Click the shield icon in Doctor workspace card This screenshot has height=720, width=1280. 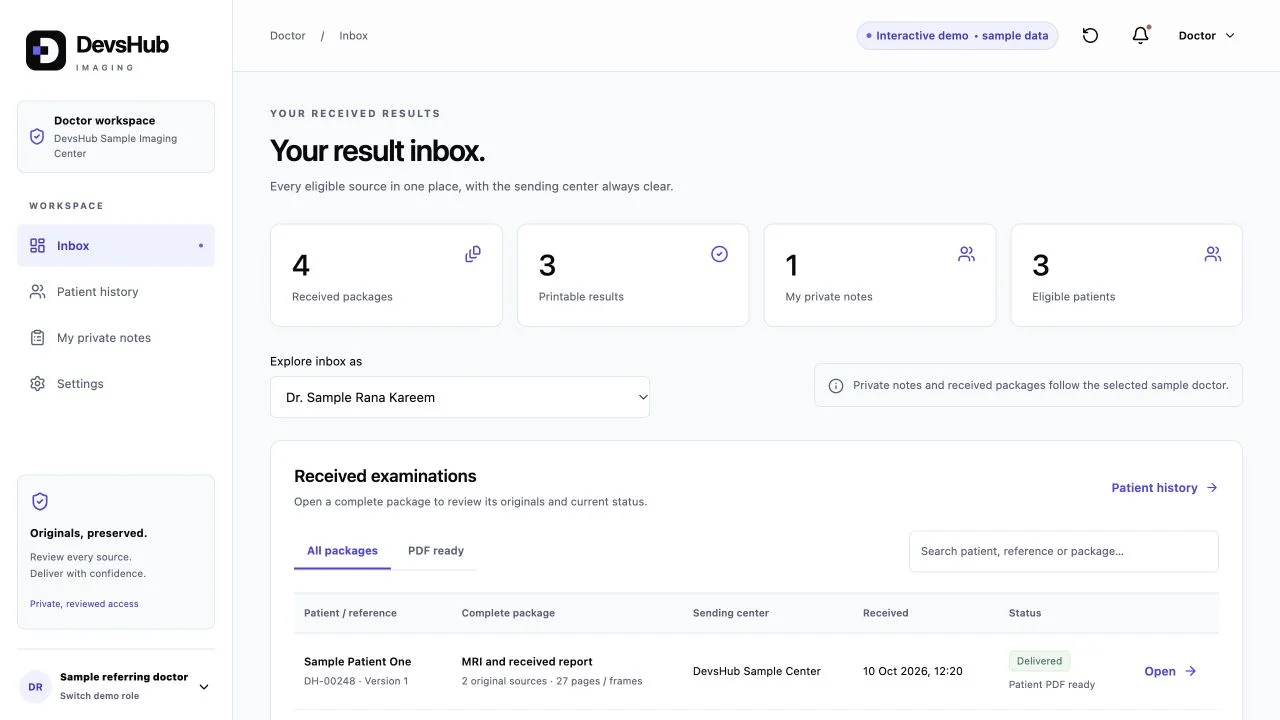point(37,136)
